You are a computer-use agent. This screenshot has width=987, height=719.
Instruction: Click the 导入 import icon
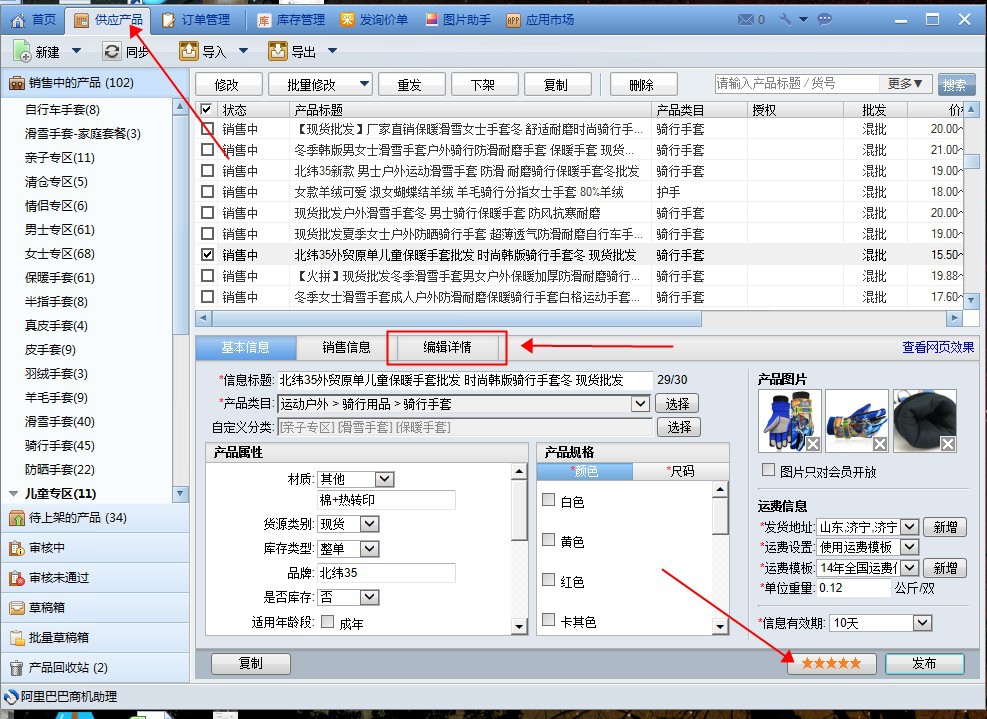pyautogui.click(x=188, y=51)
